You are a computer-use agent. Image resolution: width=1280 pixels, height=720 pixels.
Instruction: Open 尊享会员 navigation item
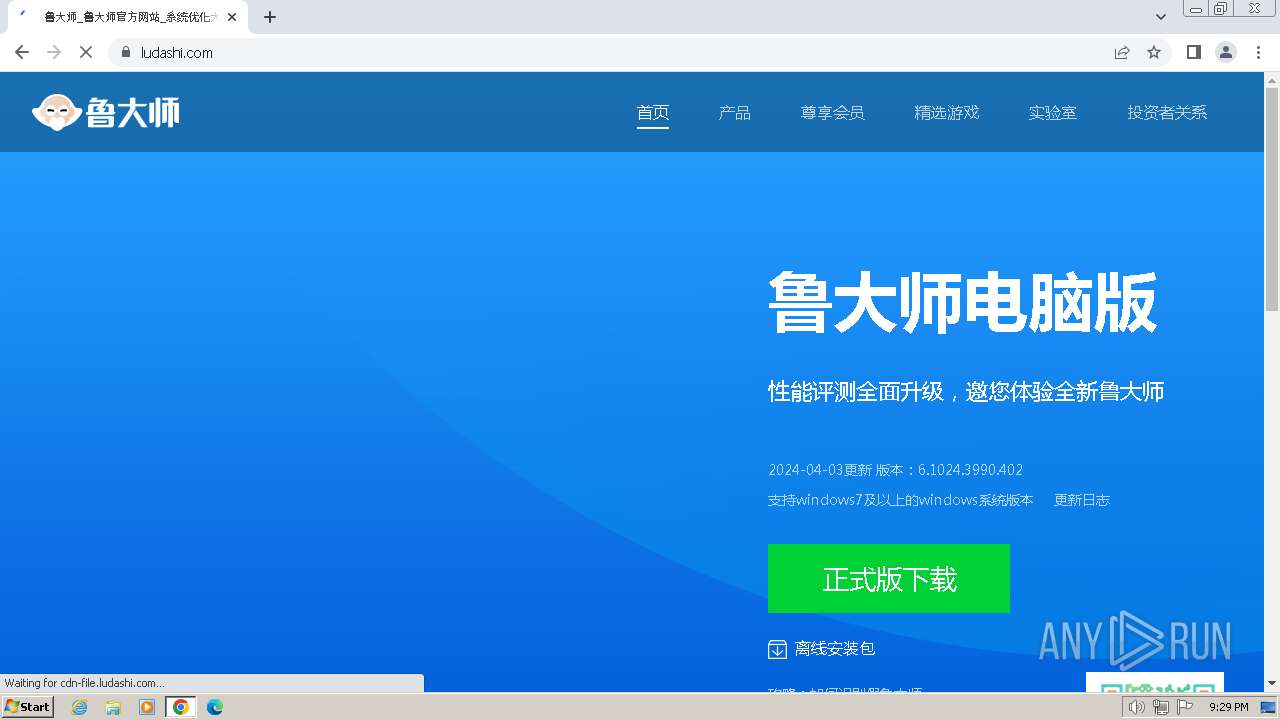[833, 113]
